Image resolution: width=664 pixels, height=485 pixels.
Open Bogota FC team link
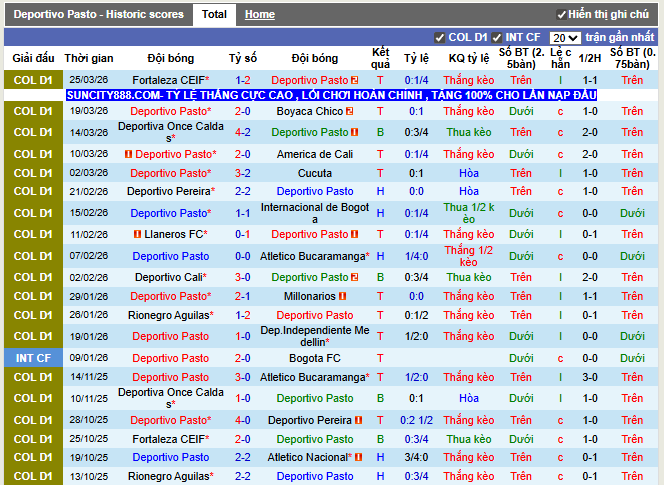click(x=315, y=358)
